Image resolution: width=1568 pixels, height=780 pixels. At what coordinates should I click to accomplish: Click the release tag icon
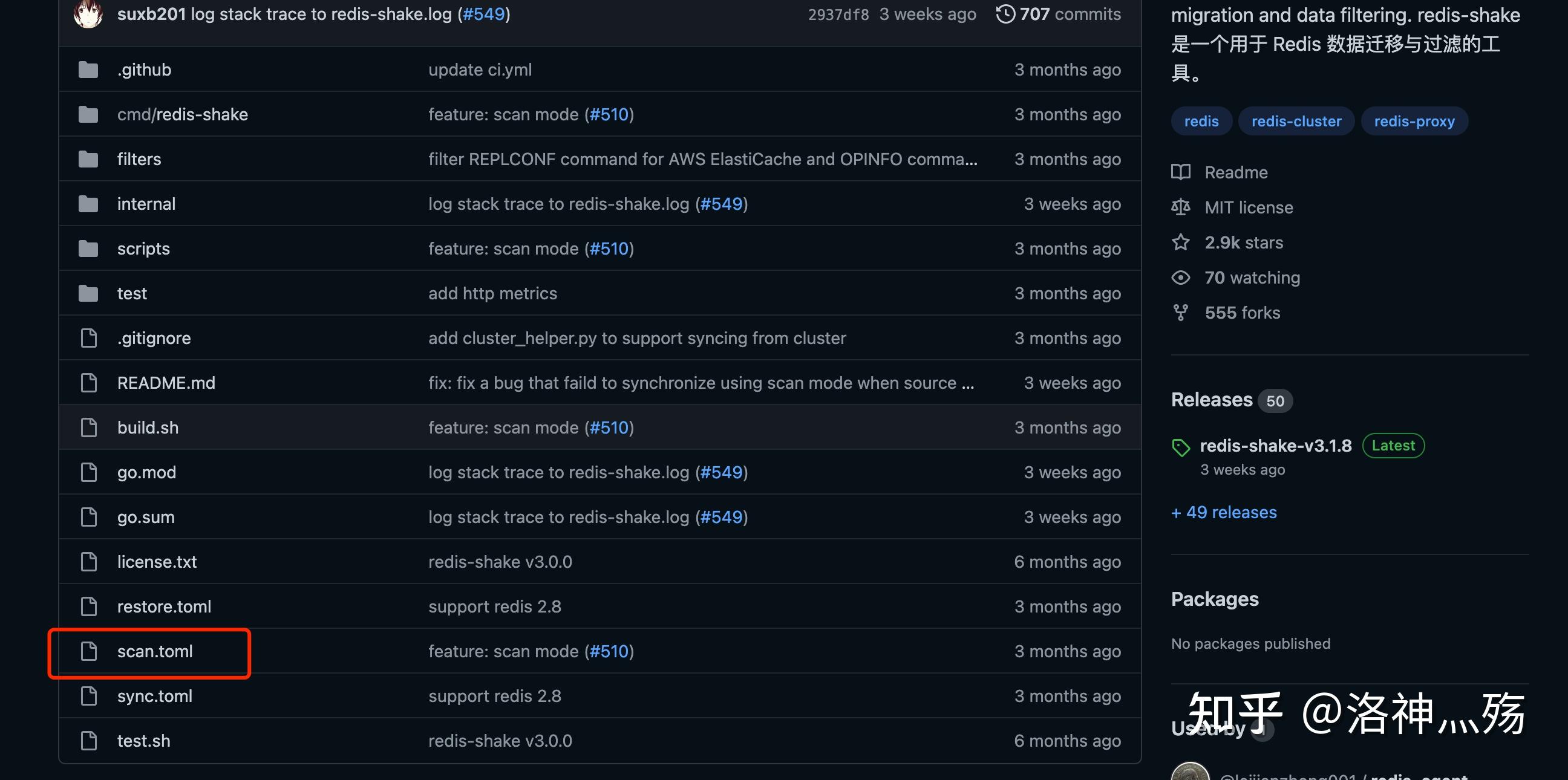(1180, 447)
